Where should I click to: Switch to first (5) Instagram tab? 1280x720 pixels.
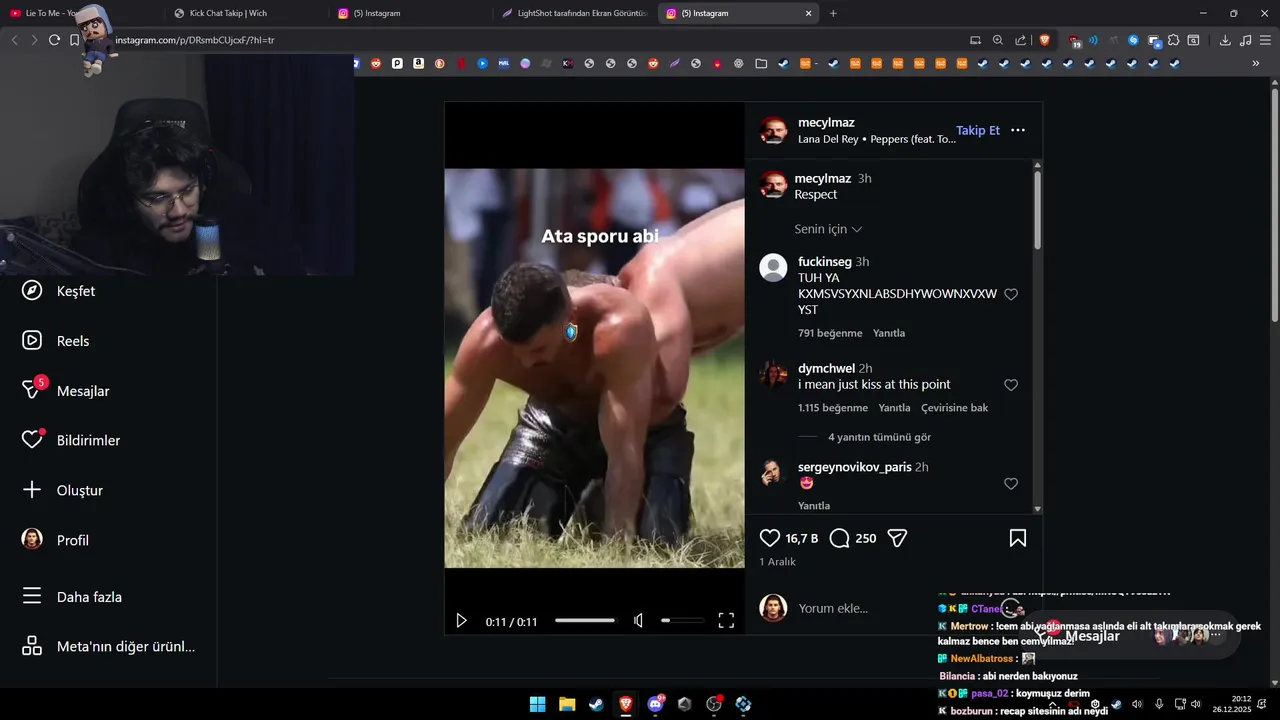[x=410, y=13]
